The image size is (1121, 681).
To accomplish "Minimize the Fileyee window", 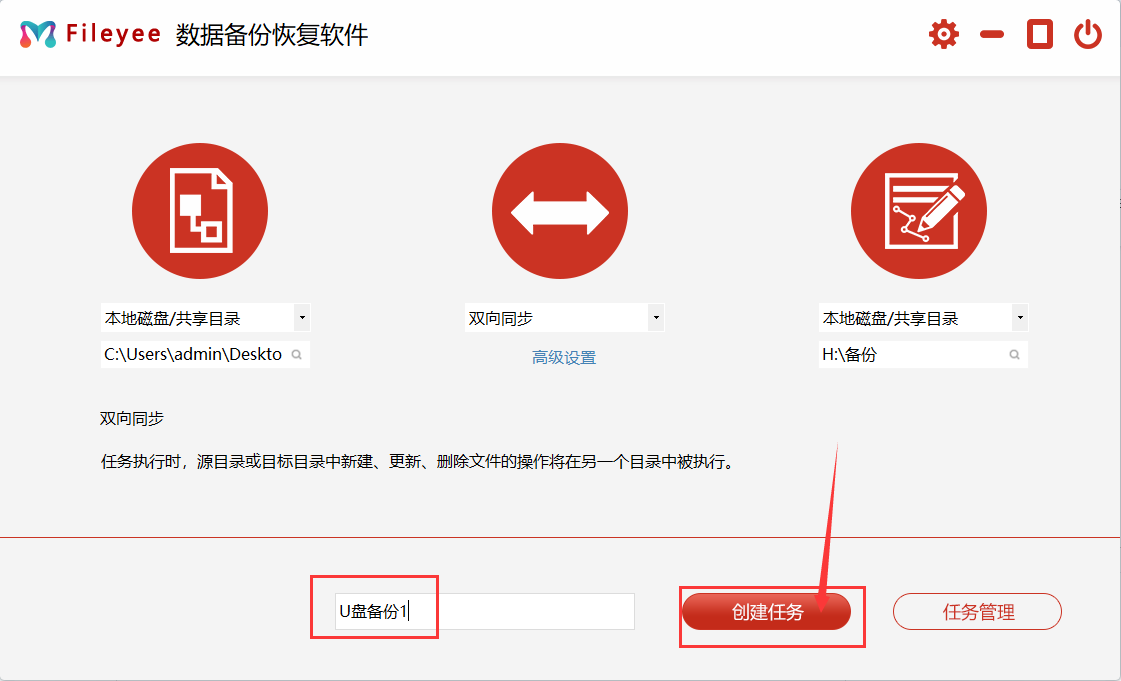I will coord(991,35).
